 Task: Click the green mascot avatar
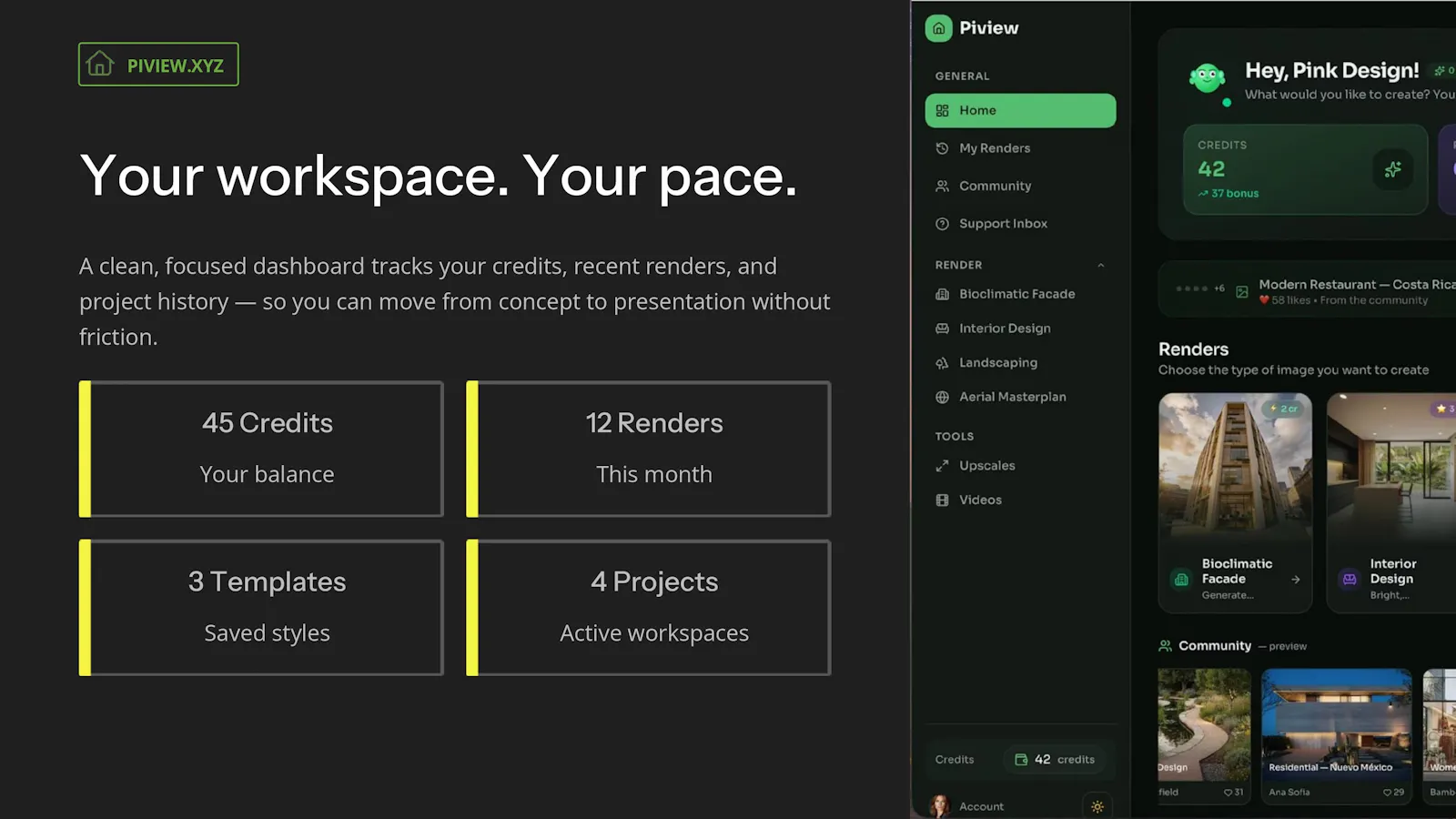tap(1208, 79)
